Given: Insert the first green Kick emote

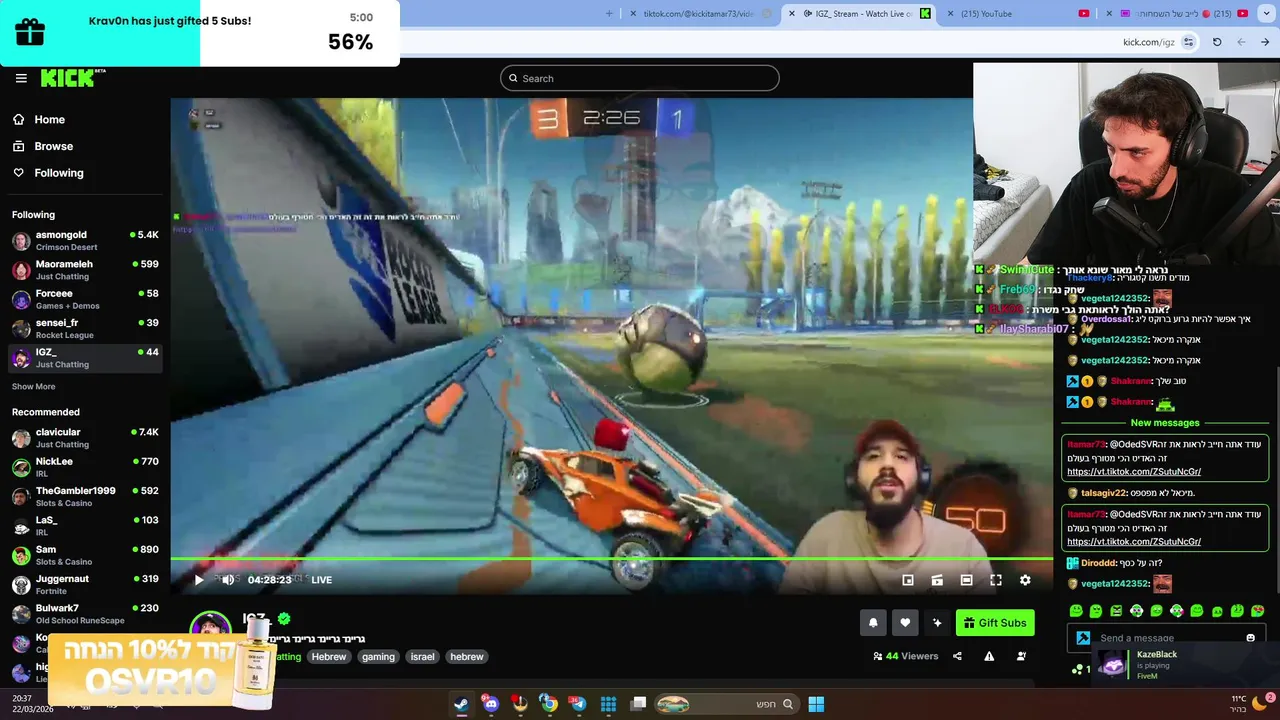Looking at the screenshot, I should pyautogui.click(x=1076, y=611).
